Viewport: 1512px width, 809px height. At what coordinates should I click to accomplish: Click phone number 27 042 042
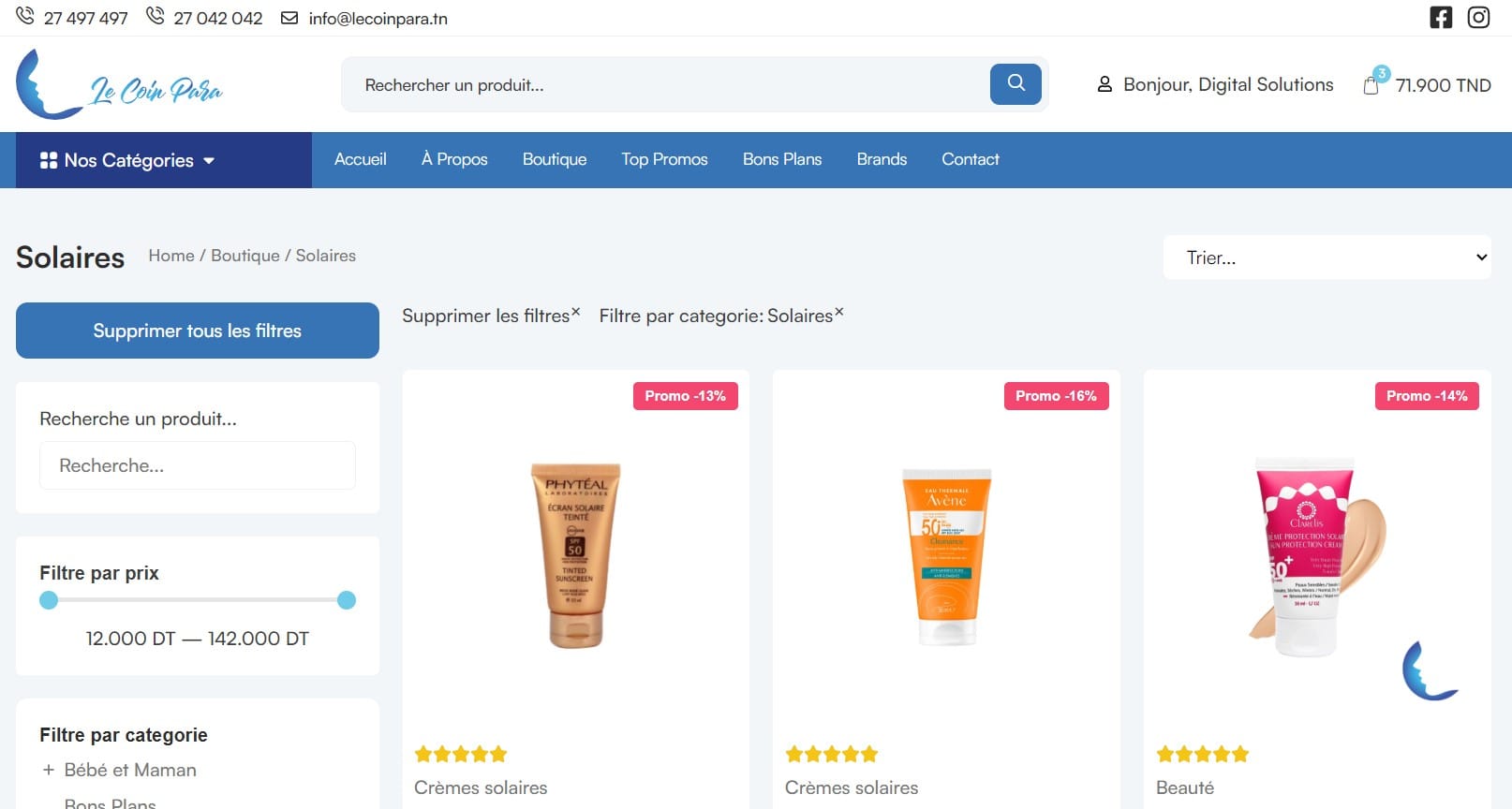pyautogui.click(x=218, y=19)
